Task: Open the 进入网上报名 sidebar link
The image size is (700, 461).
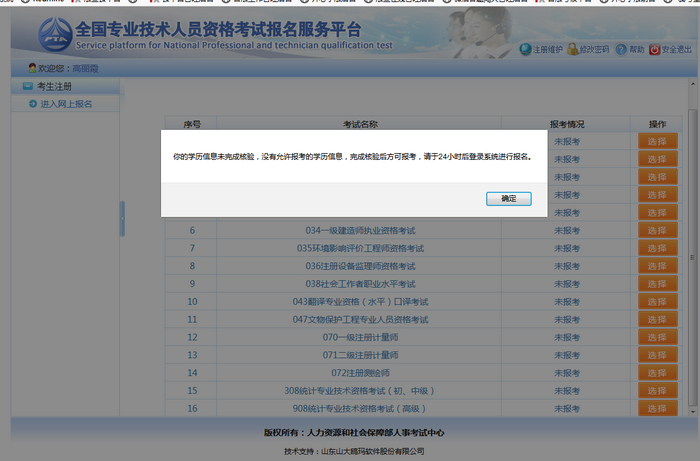Action: point(66,104)
